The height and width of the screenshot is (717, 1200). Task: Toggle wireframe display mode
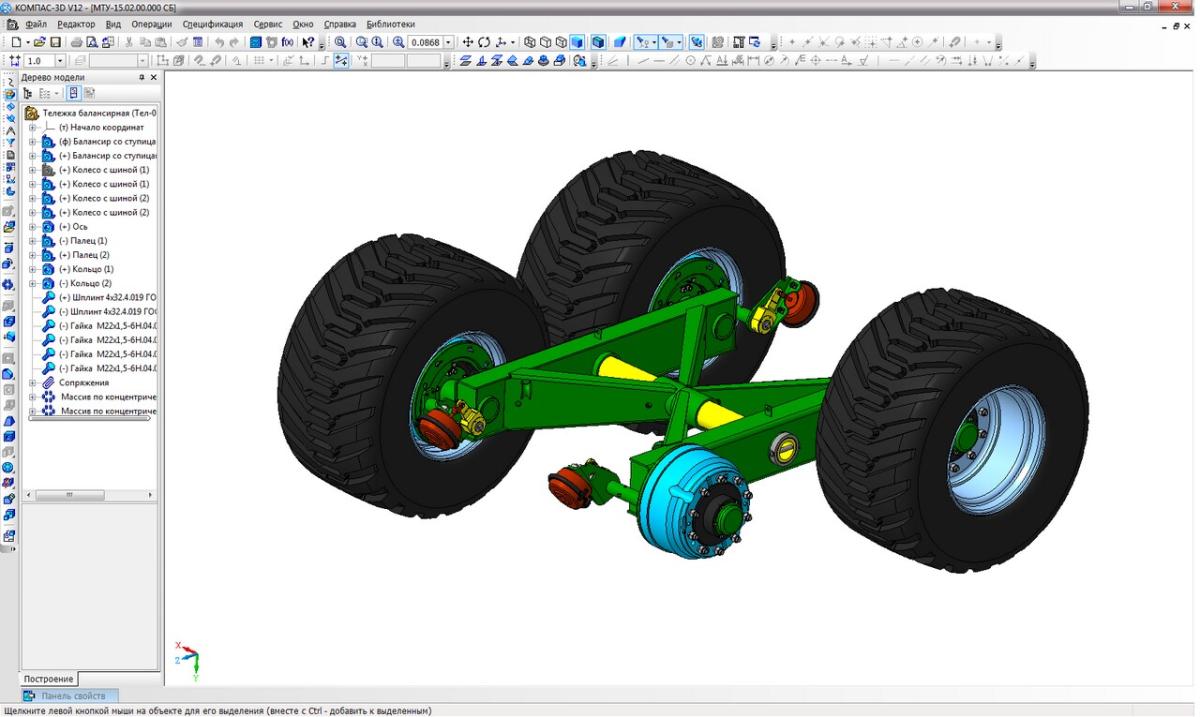pos(530,43)
